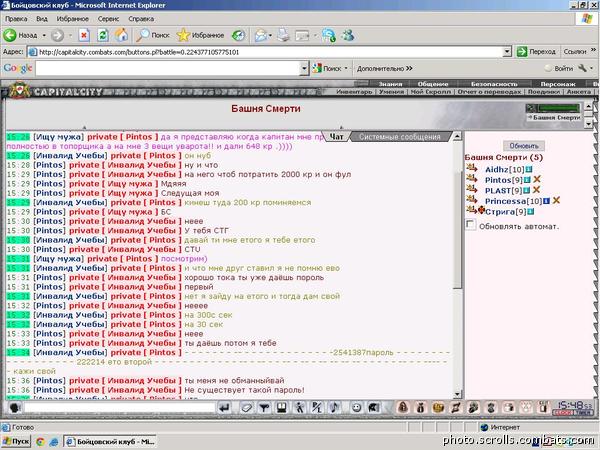Click the musical note sound icon
This screenshot has width=600, height=450.
click(334, 408)
